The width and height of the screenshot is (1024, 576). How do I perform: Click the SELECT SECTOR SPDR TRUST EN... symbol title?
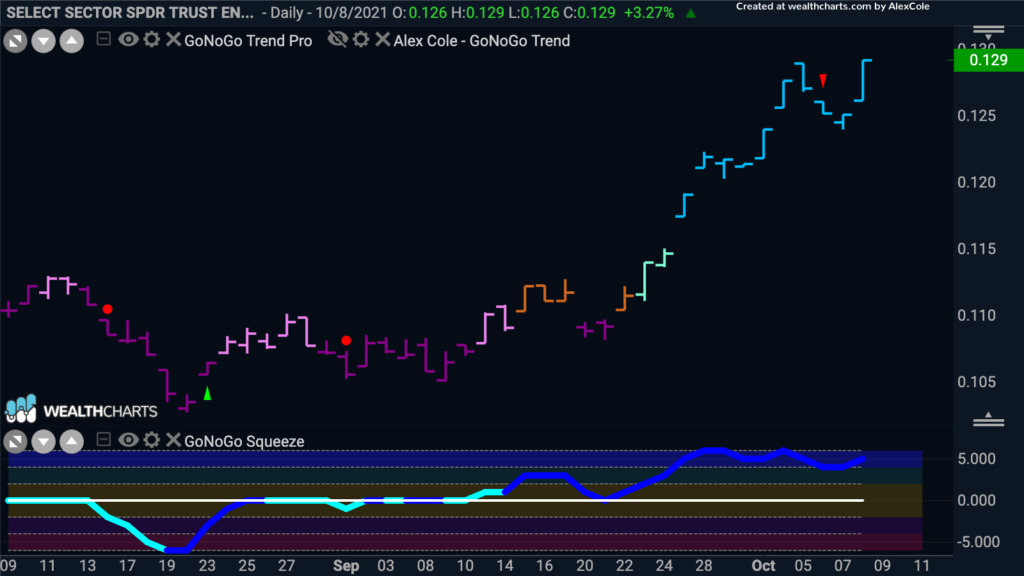click(130, 12)
